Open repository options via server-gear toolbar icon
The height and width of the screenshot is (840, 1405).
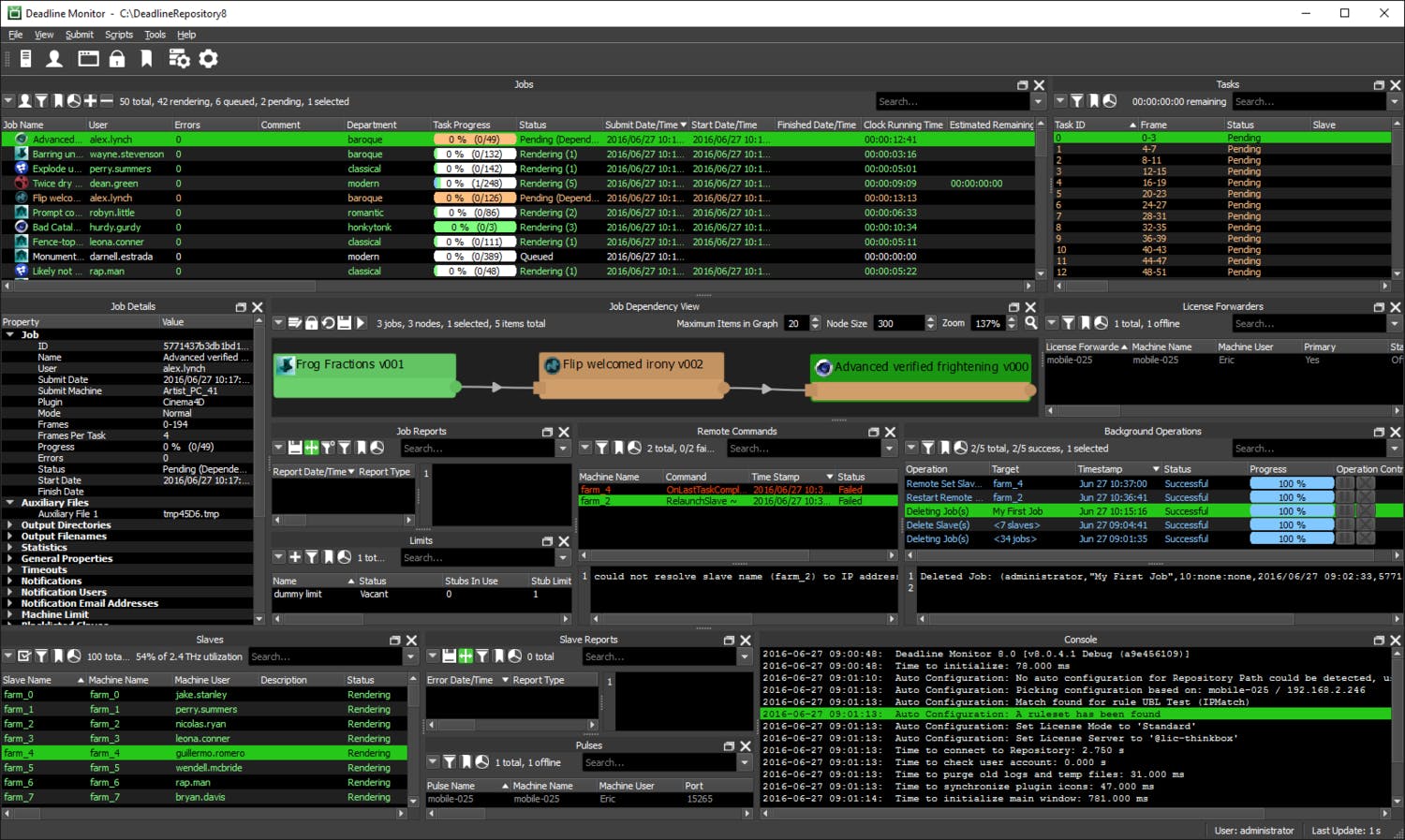[179, 59]
